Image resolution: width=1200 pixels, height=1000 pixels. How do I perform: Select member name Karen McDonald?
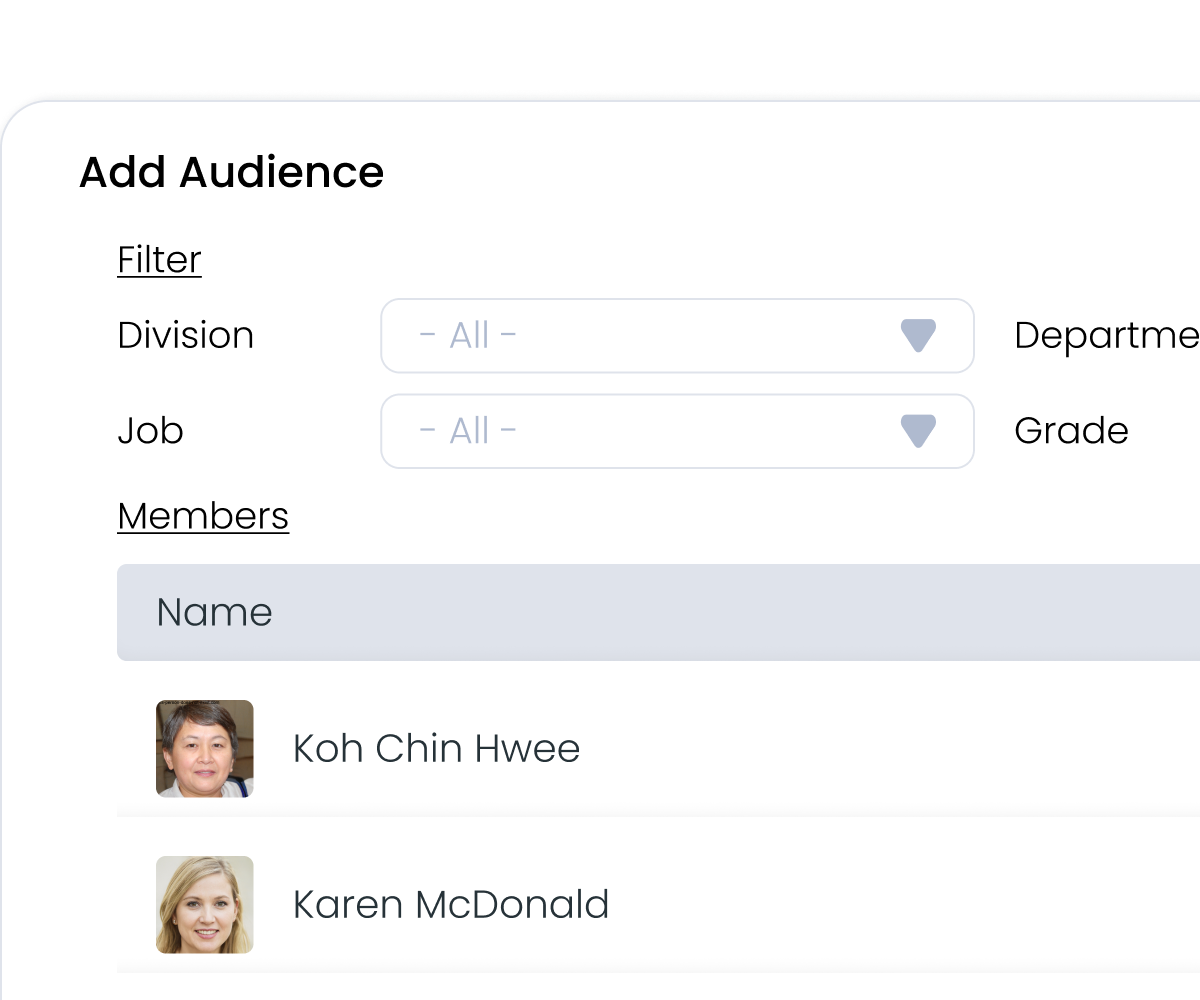[x=451, y=904]
